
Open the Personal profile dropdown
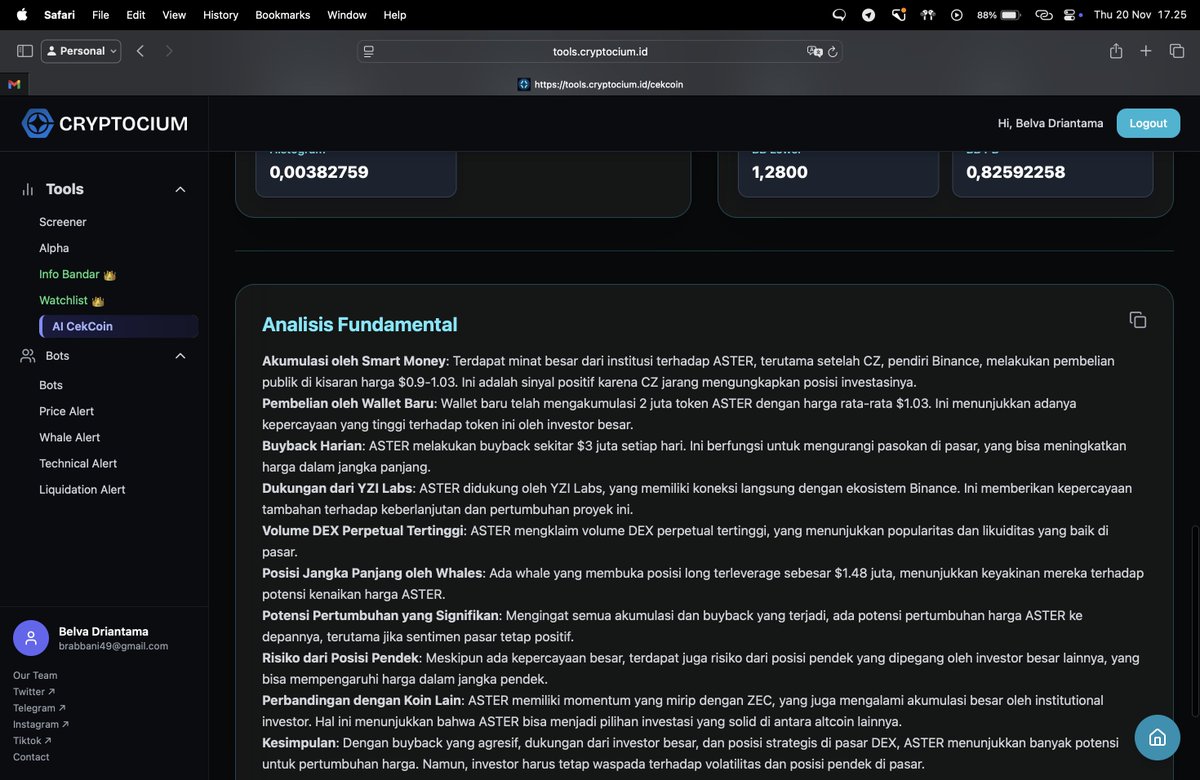[x=81, y=51]
